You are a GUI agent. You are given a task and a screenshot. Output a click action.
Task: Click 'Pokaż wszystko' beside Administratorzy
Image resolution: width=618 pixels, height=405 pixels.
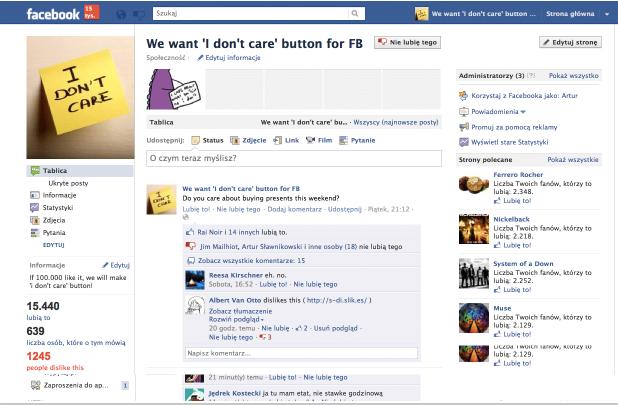click(573, 76)
